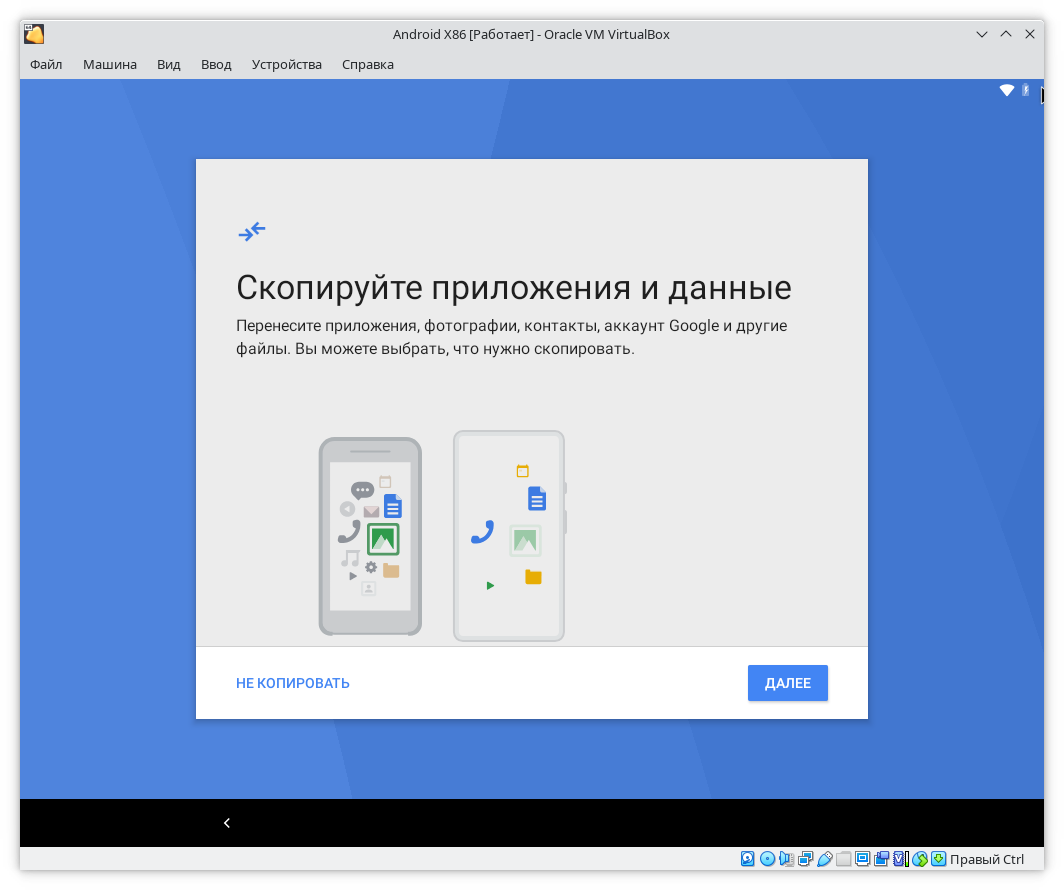Click the VirtualBox window icon in title bar
This screenshot has width=1064, height=890.
tap(34, 34)
